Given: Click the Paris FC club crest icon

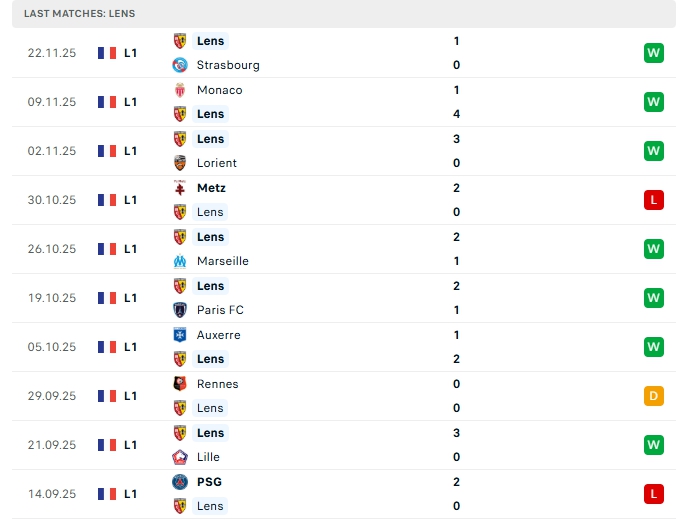Looking at the screenshot, I should click(180, 310).
